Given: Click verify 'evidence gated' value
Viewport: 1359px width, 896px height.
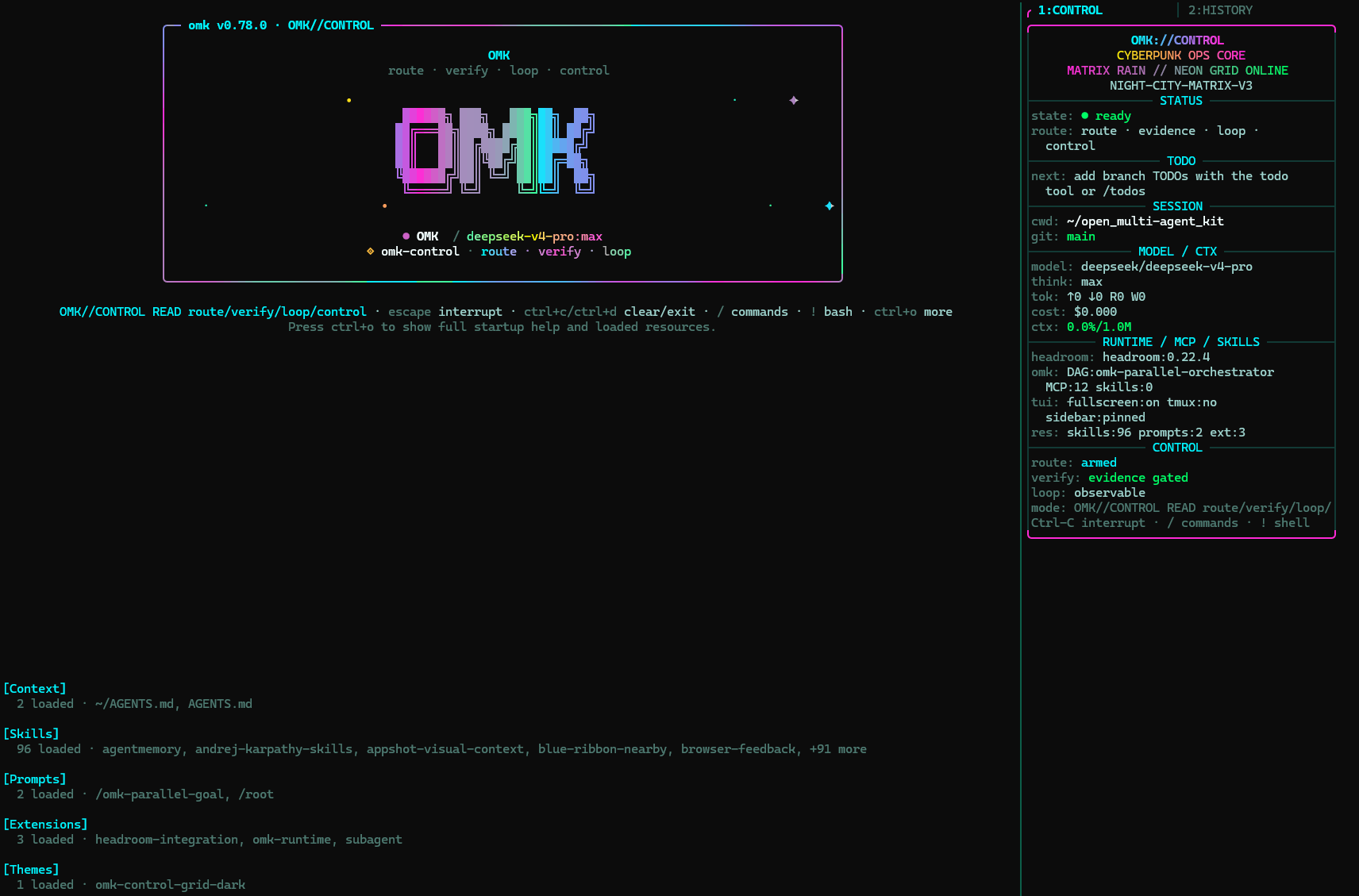Looking at the screenshot, I should tap(1138, 478).
